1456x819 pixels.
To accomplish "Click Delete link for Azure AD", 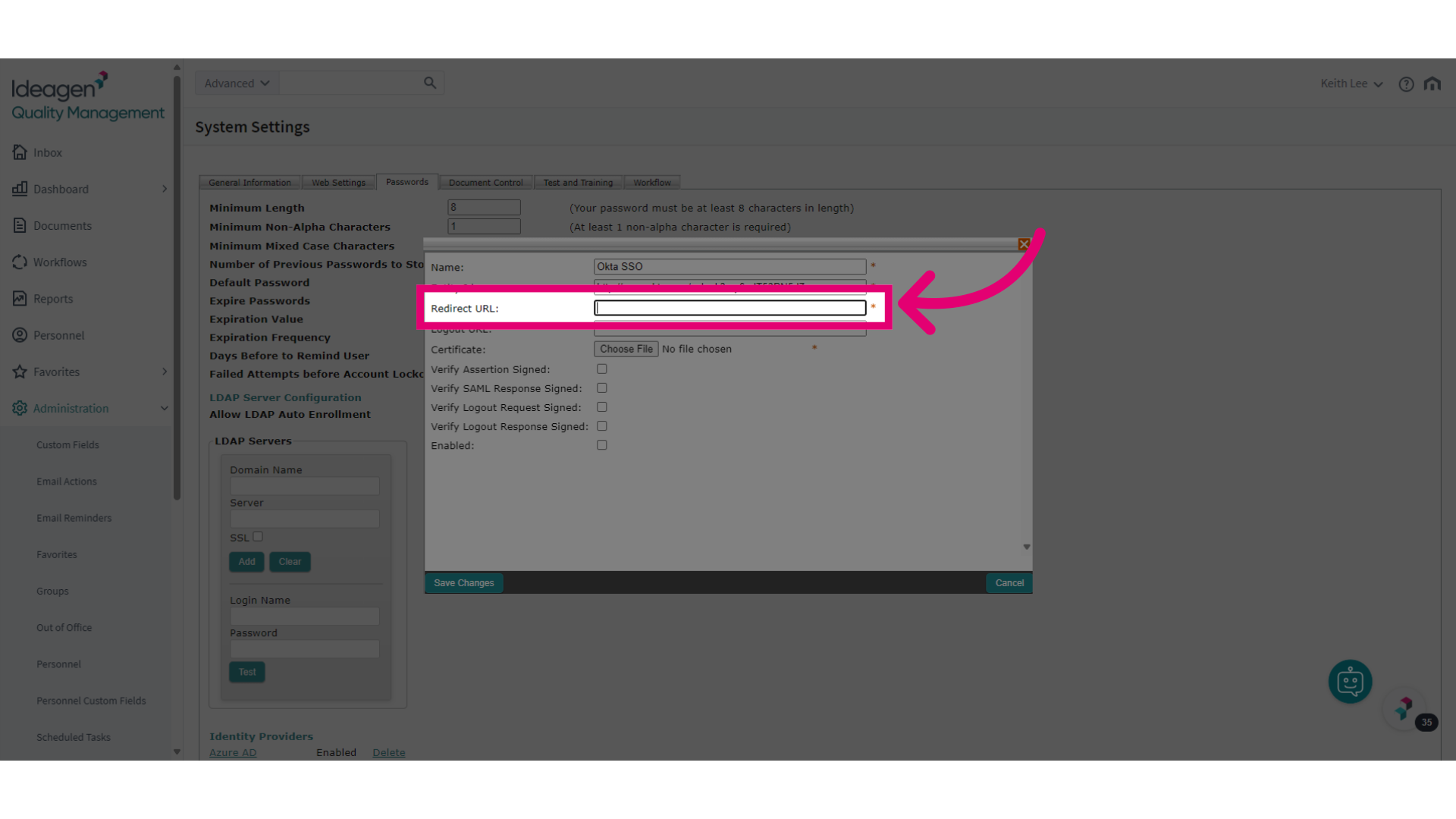I will pos(389,752).
